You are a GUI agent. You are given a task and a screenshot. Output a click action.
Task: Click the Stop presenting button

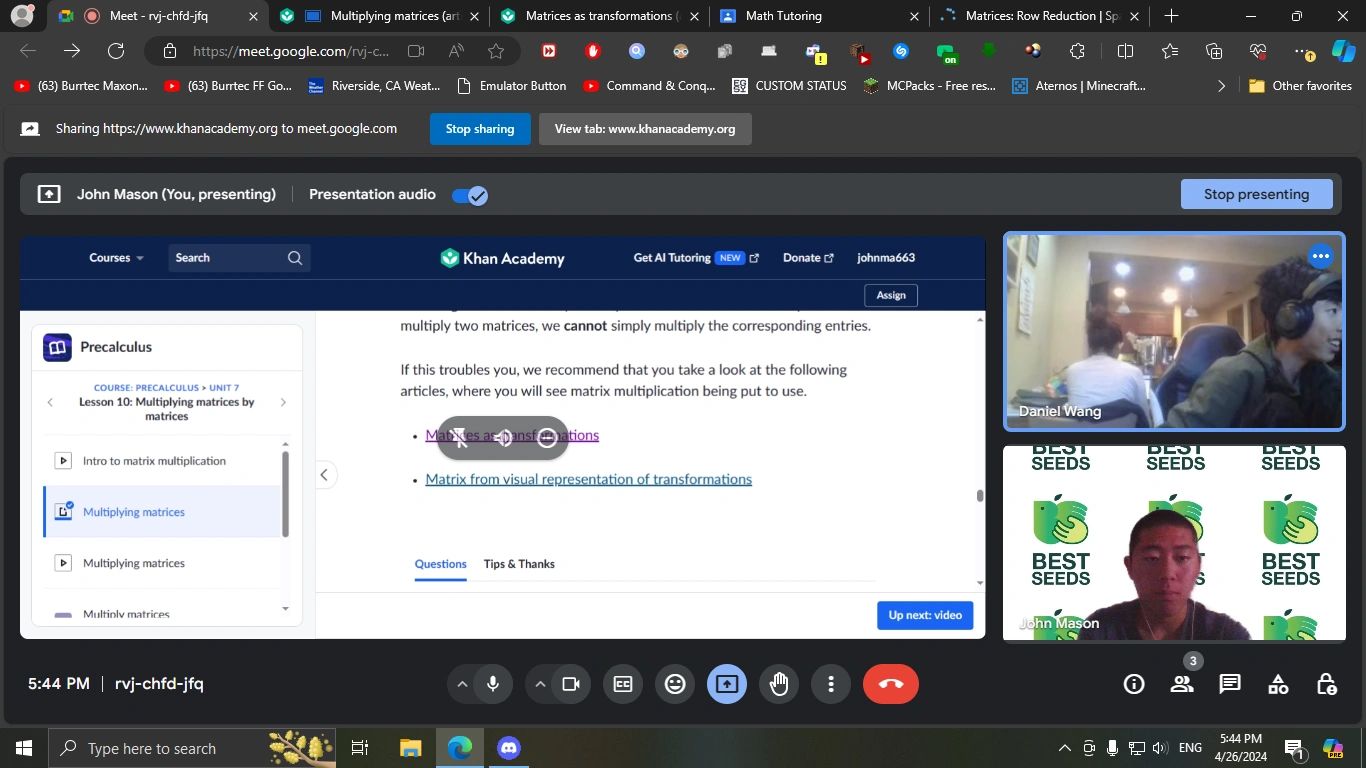pos(1256,194)
